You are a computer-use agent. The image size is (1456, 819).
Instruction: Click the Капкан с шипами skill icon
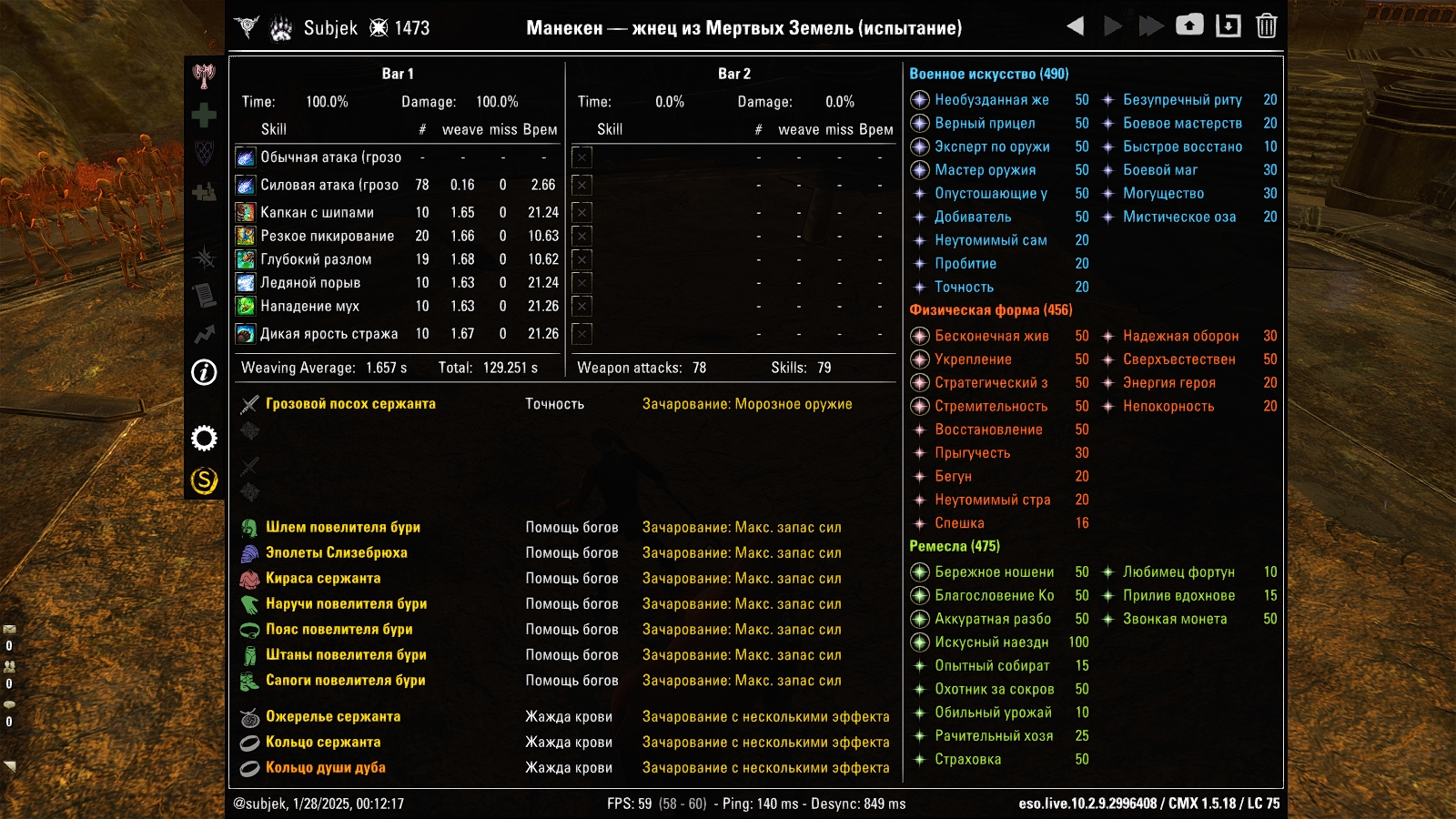click(x=246, y=213)
